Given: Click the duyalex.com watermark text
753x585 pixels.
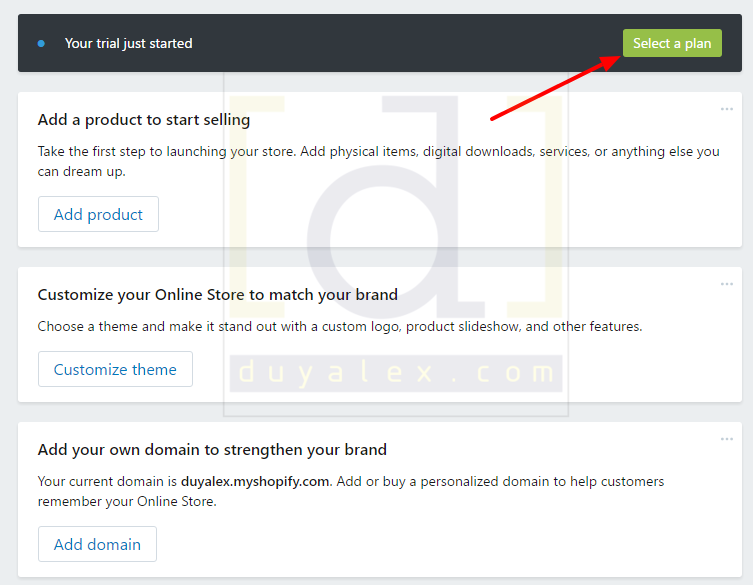Looking at the screenshot, I should click(396, 374).
